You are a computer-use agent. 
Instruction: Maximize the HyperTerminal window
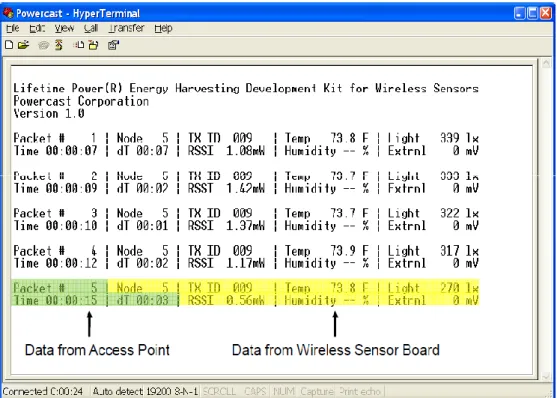click(532, 14)
